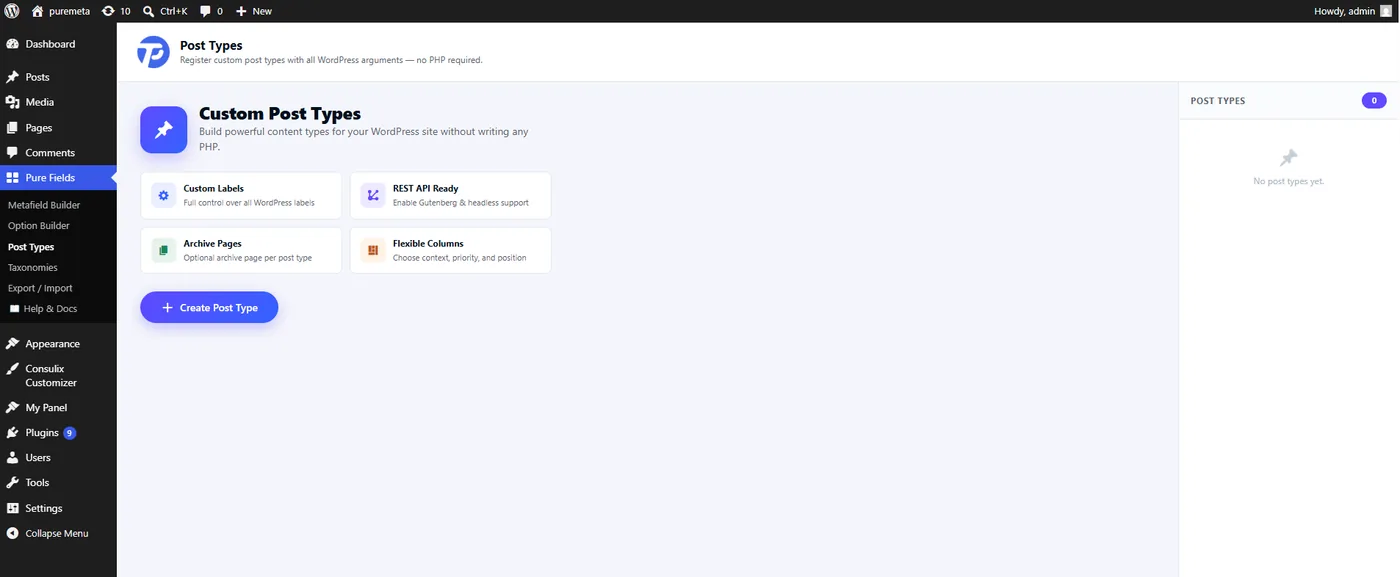Click the Users person icon
Screen dimensions: 1400x577
coord(12,458)
